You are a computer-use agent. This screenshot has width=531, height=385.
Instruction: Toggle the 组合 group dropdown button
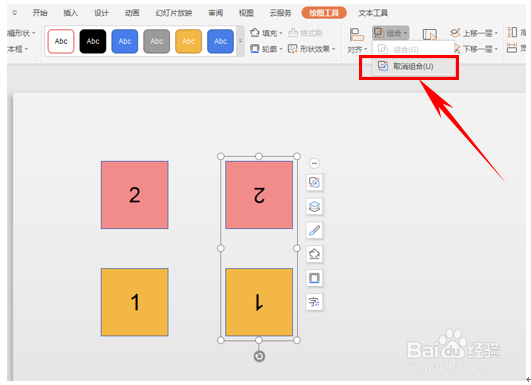390,33
